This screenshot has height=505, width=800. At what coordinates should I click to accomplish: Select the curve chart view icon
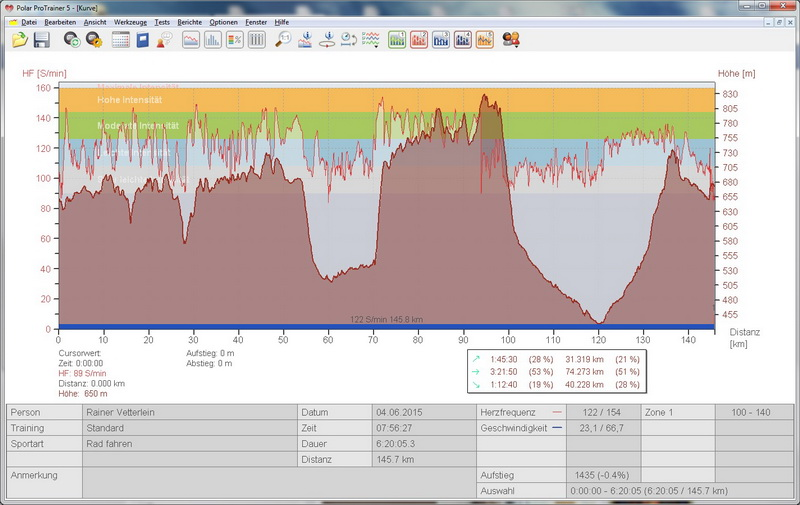point(190,40)
